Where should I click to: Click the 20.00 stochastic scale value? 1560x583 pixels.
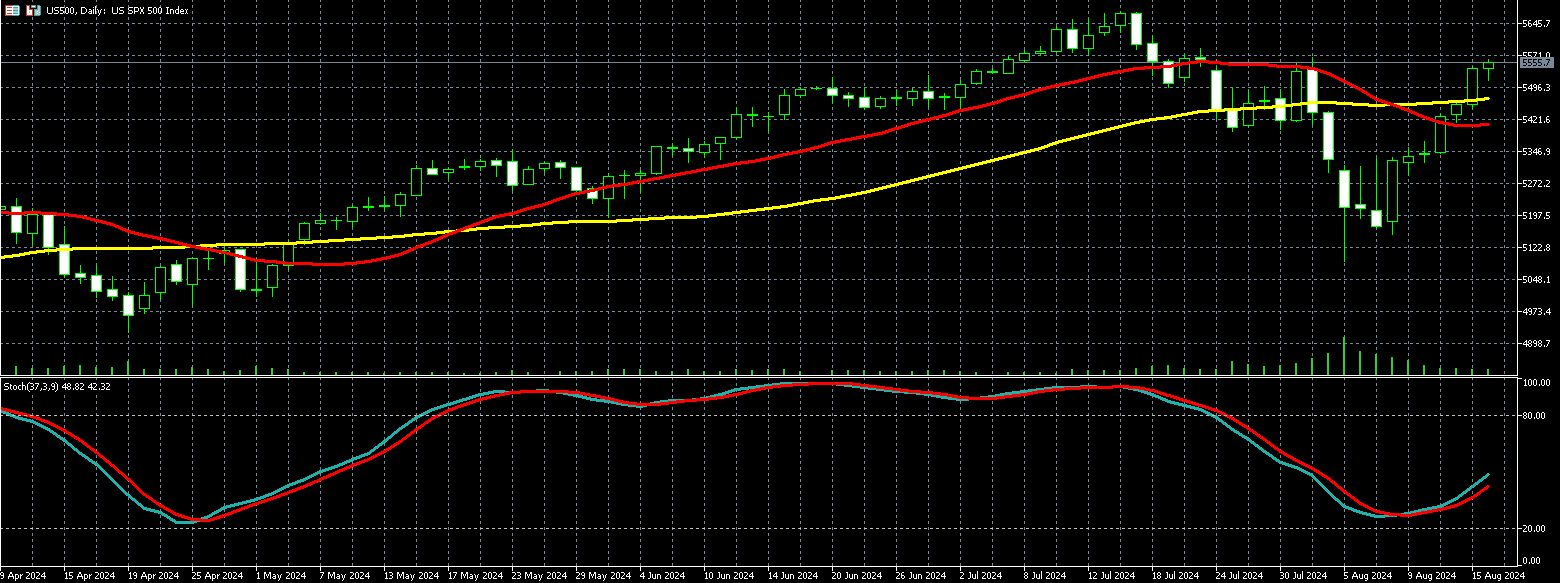(1535, 528)
